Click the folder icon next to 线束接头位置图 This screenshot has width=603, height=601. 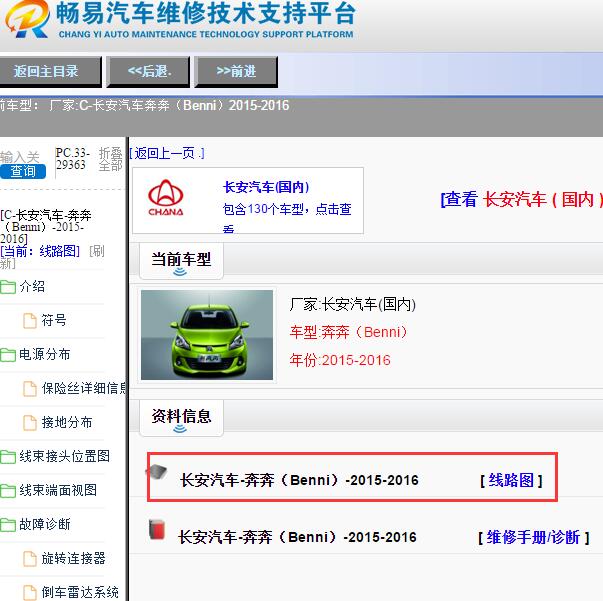pos(8,457)
